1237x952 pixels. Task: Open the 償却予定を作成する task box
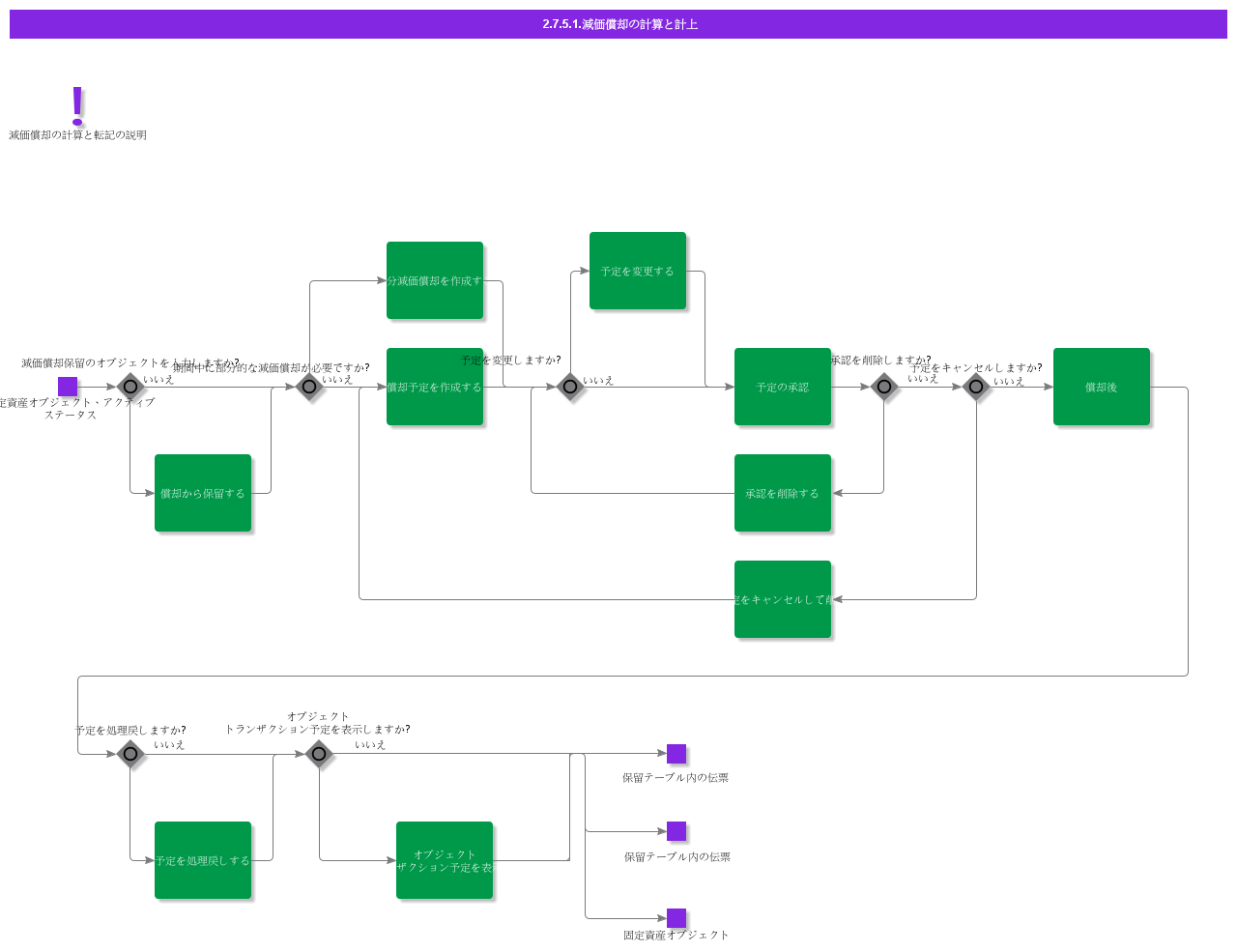click(435, 387)
